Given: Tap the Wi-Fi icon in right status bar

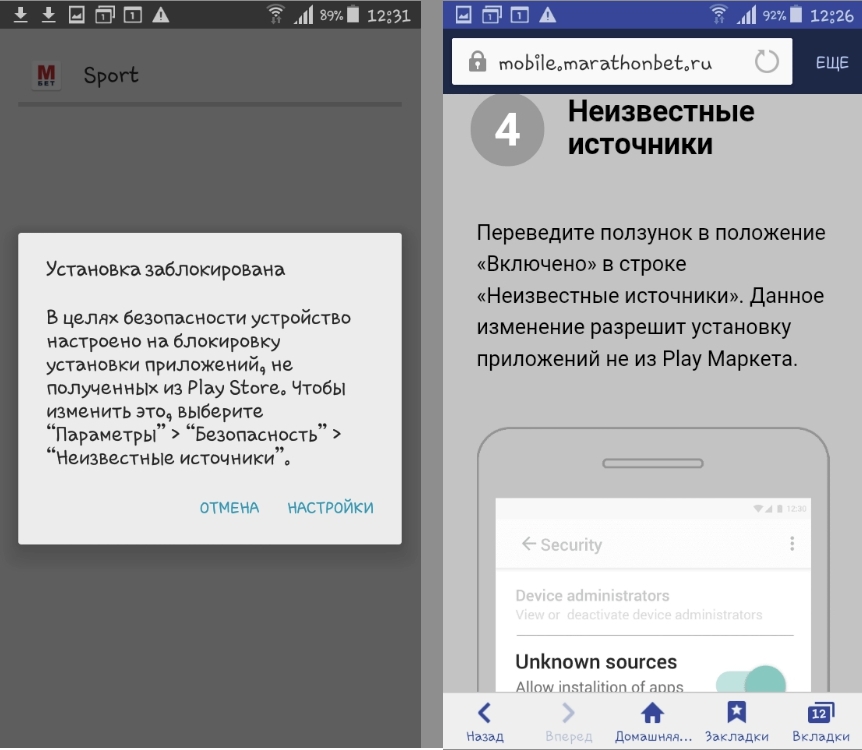Looking at the screenshot, I should point(719,14).
